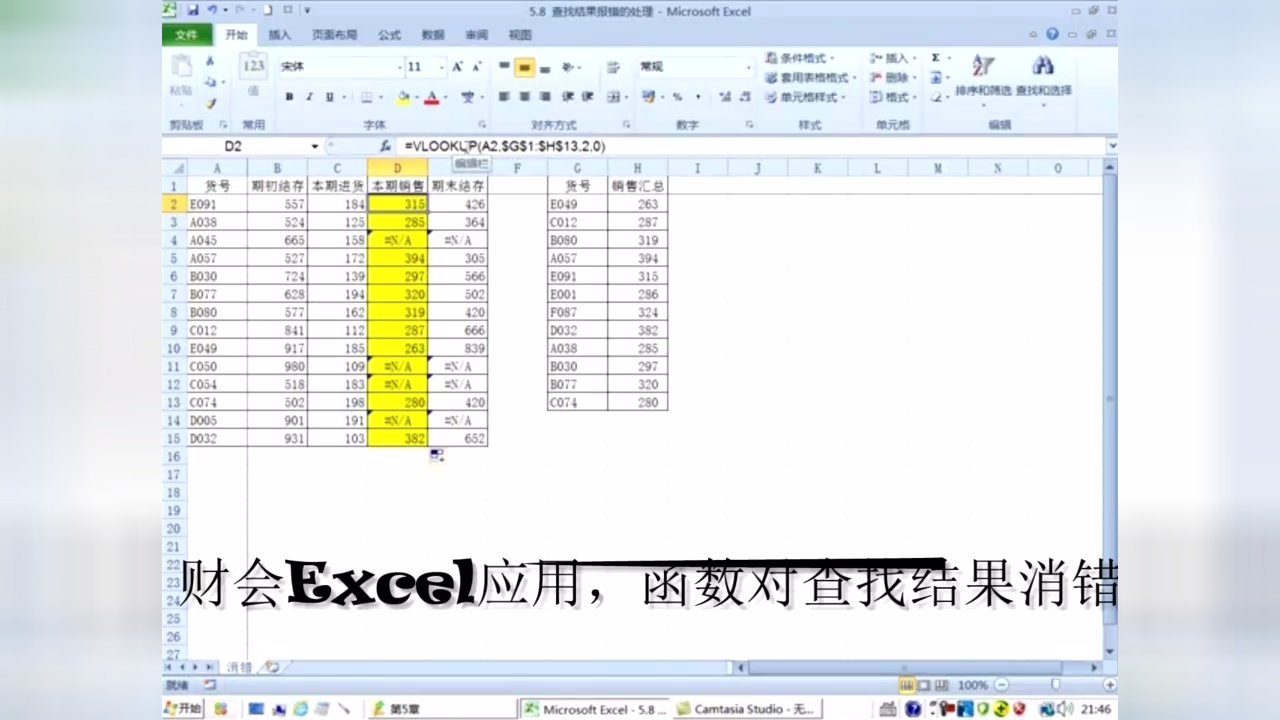Image resolution: width=1280 pixels, height=720 pixels.
Task: Open font color dropdown arrow
Action: (x=446, y=98)
